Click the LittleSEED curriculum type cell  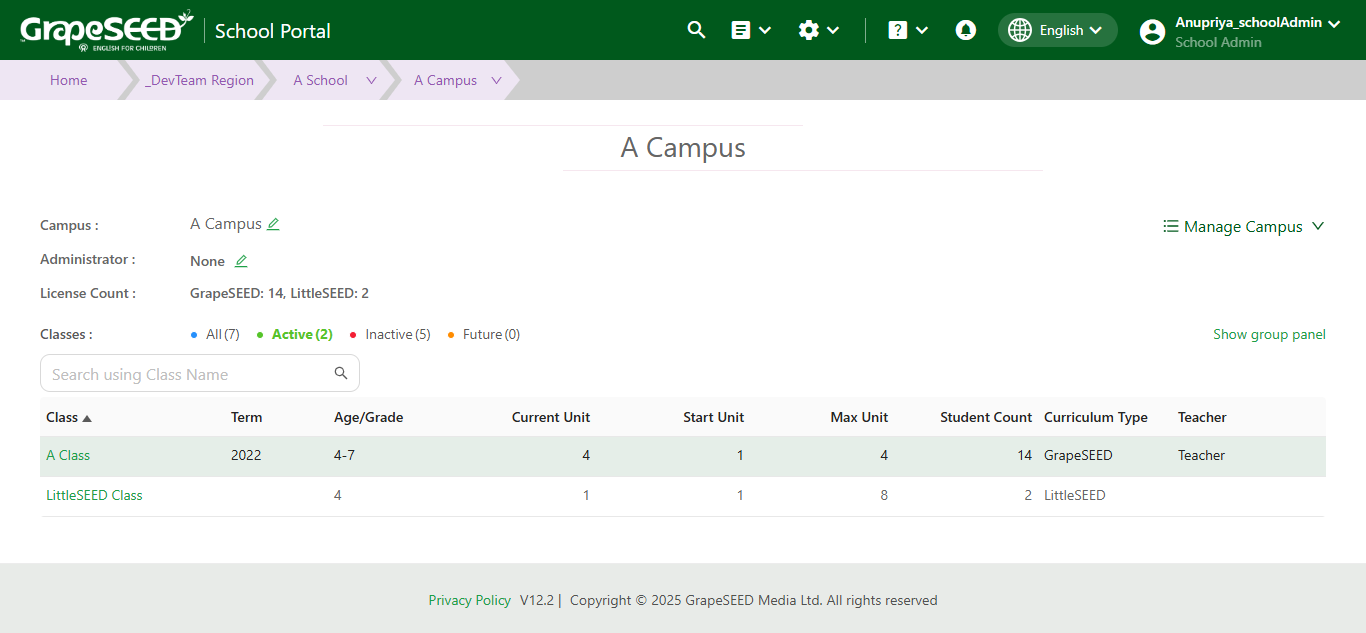[1075, 495]
